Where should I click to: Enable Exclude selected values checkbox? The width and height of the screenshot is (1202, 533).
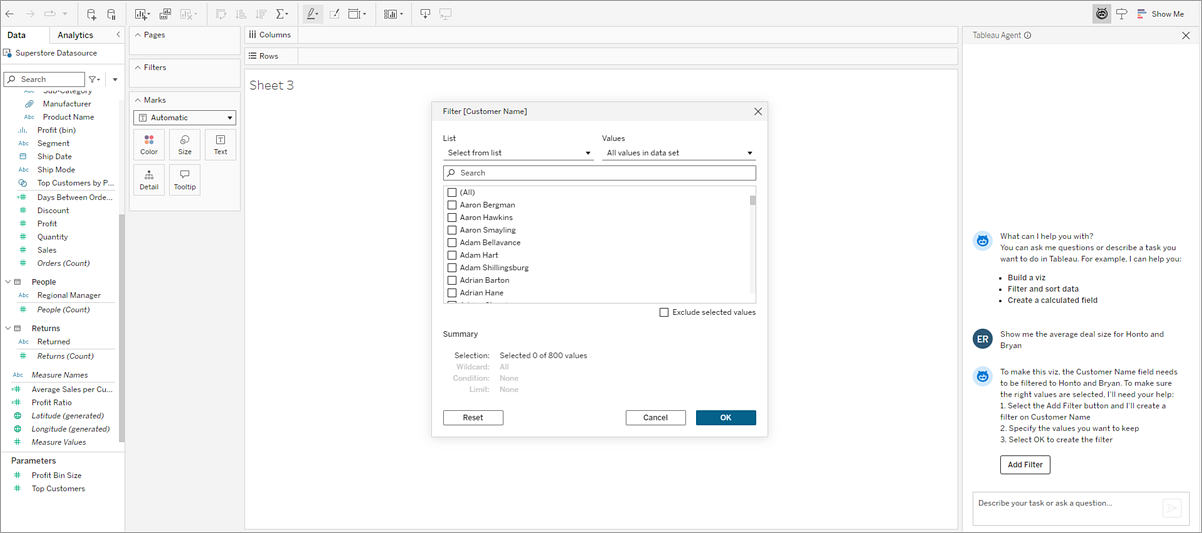click(x=664, y=312)
